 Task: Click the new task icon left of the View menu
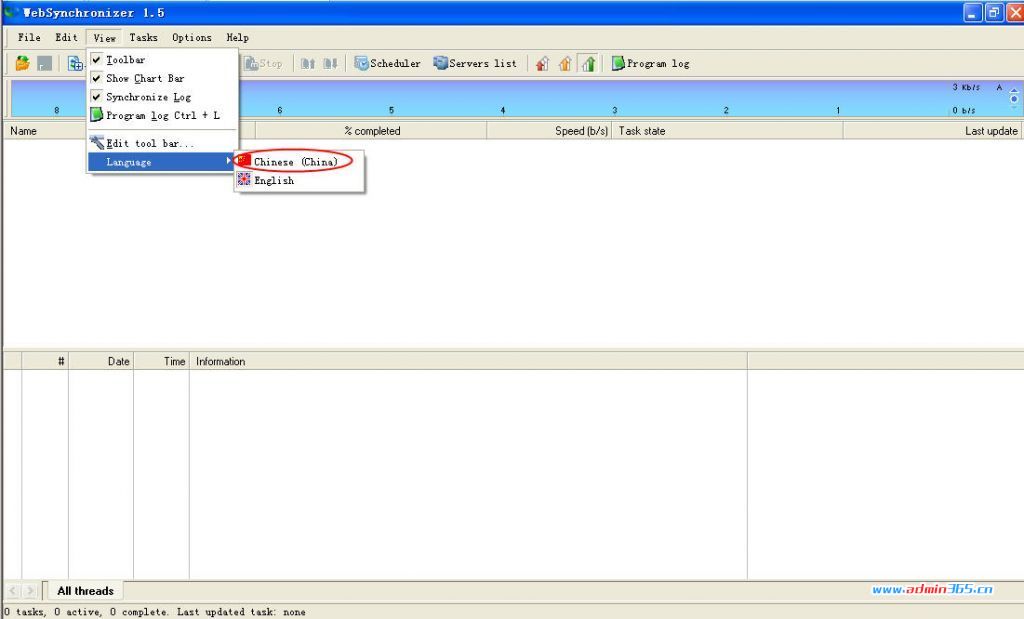[x=76, y=63]
